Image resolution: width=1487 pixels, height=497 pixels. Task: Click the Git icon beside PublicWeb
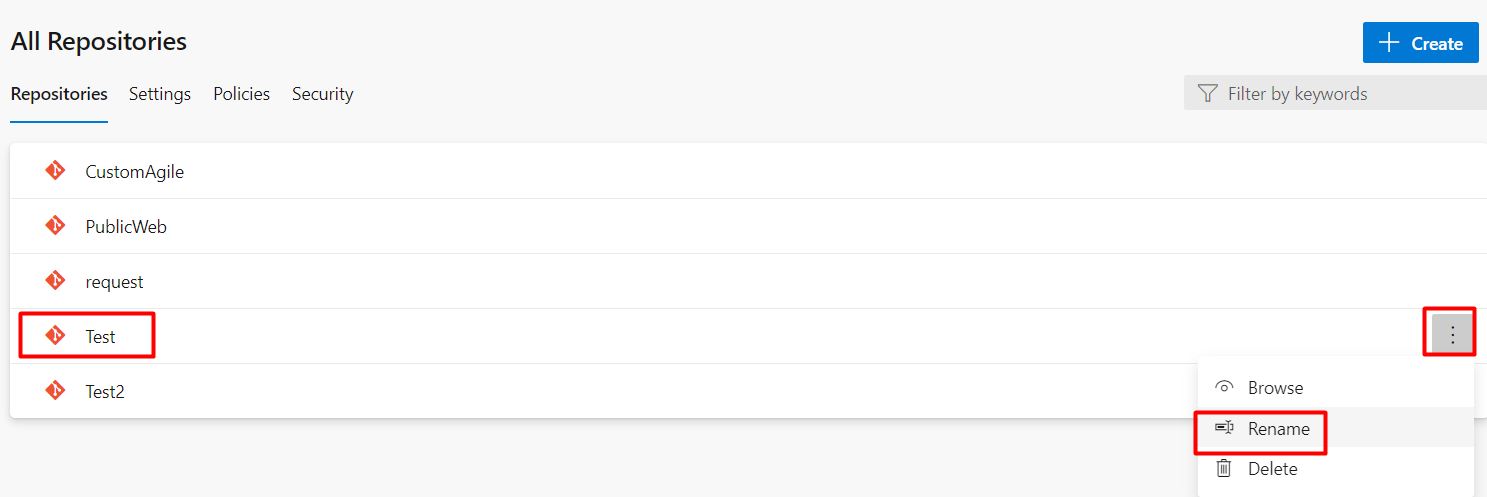[x=55, y=226]
